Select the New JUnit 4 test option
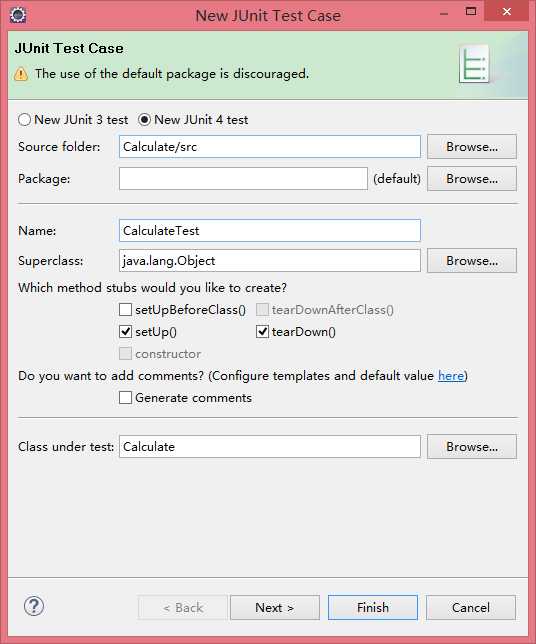Viewport: 536px width, 644px height. [144, 120]
